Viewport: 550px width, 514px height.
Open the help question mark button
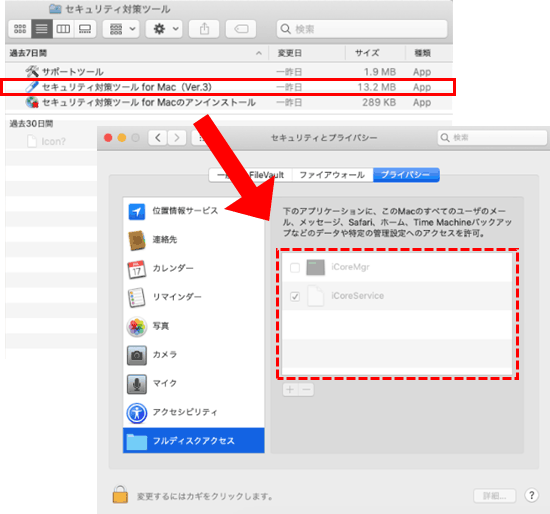[531, 495]
